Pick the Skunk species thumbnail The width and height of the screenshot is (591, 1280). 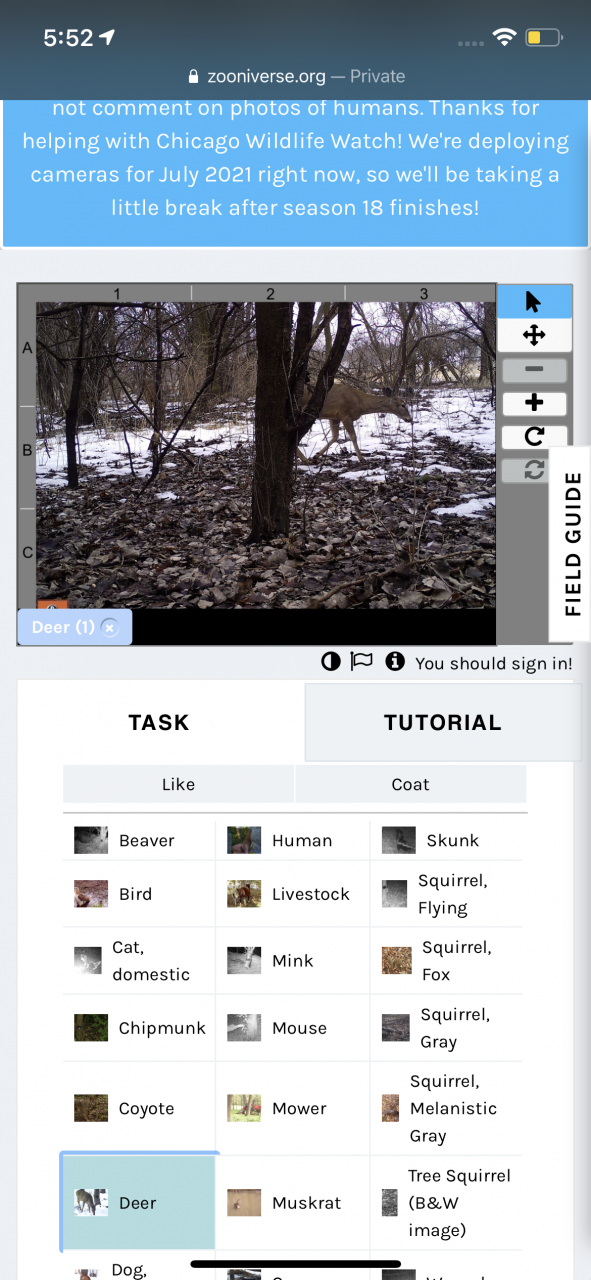(x=398, y=840)
